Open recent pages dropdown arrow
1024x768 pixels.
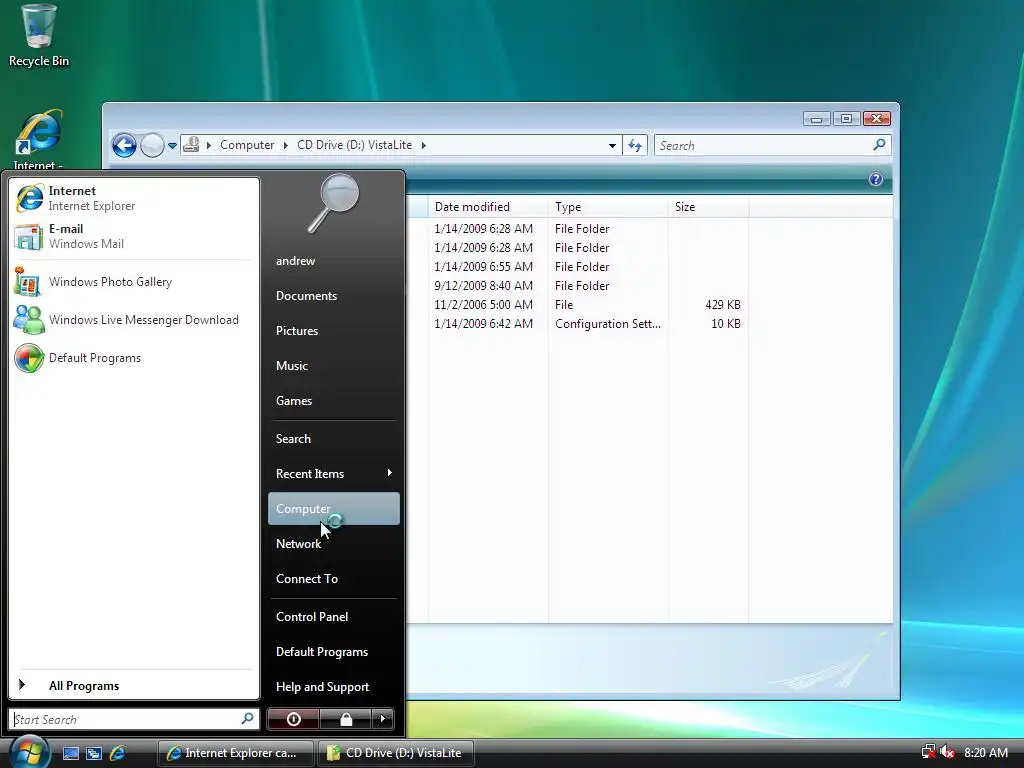tap(172, 146)
